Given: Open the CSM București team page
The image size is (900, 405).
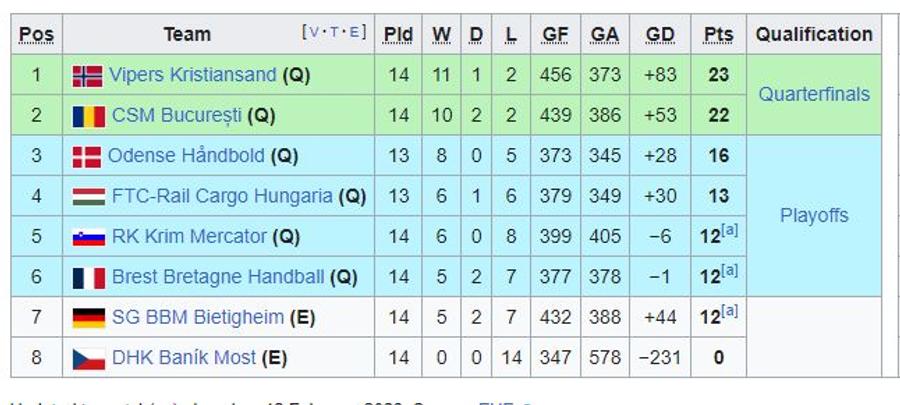Looking at the screenshot, I should pos(177,115).
